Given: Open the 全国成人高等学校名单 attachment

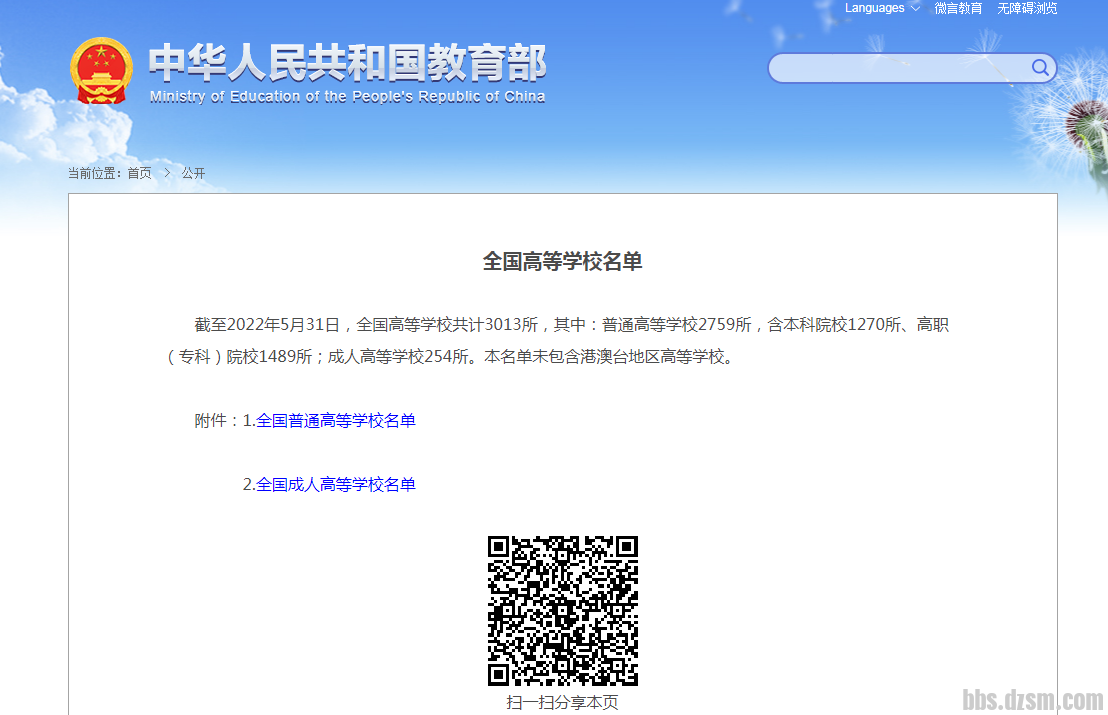Looking at the screenshot, I should pos(335,485).
